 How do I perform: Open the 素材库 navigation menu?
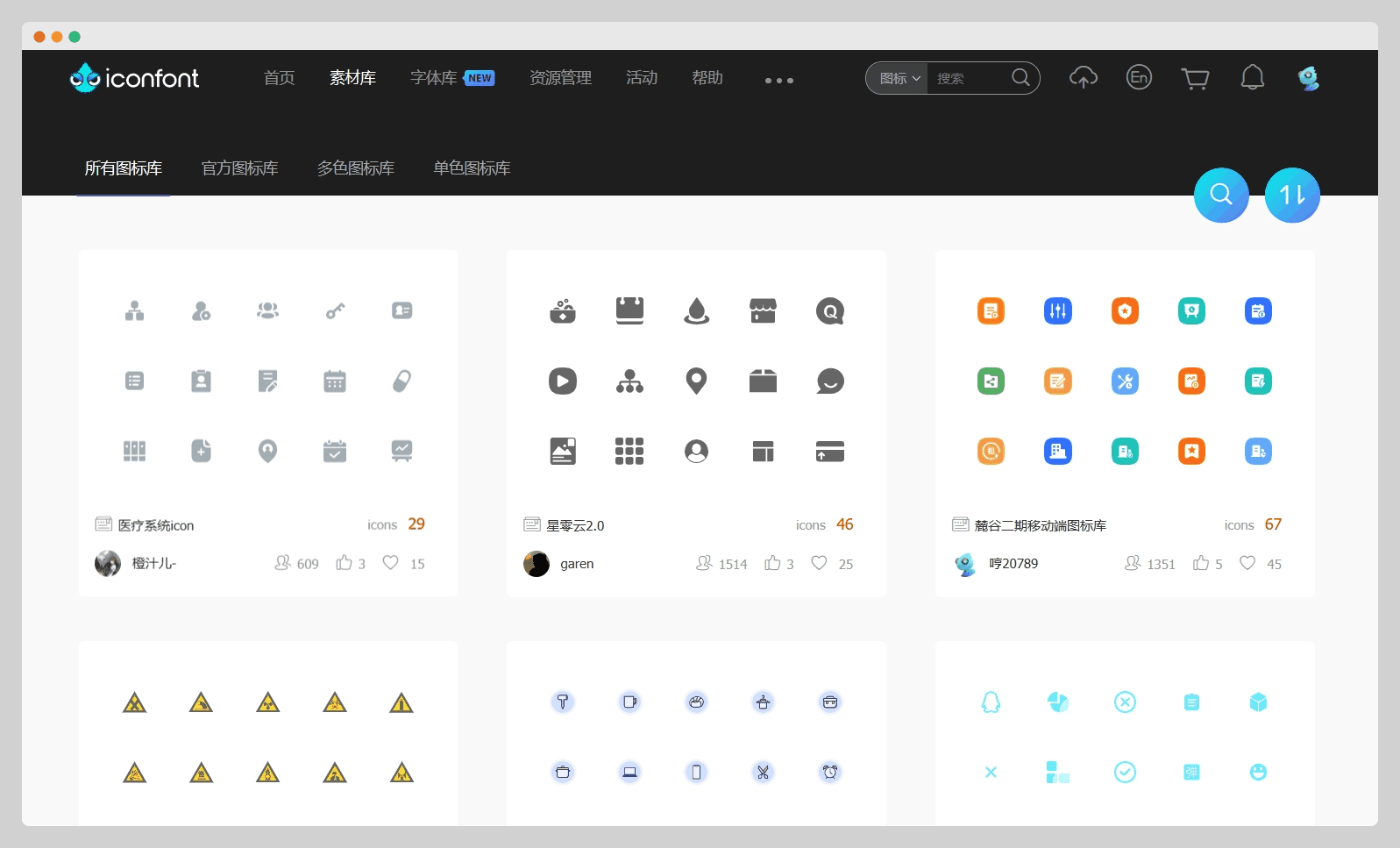coord(352,78)
